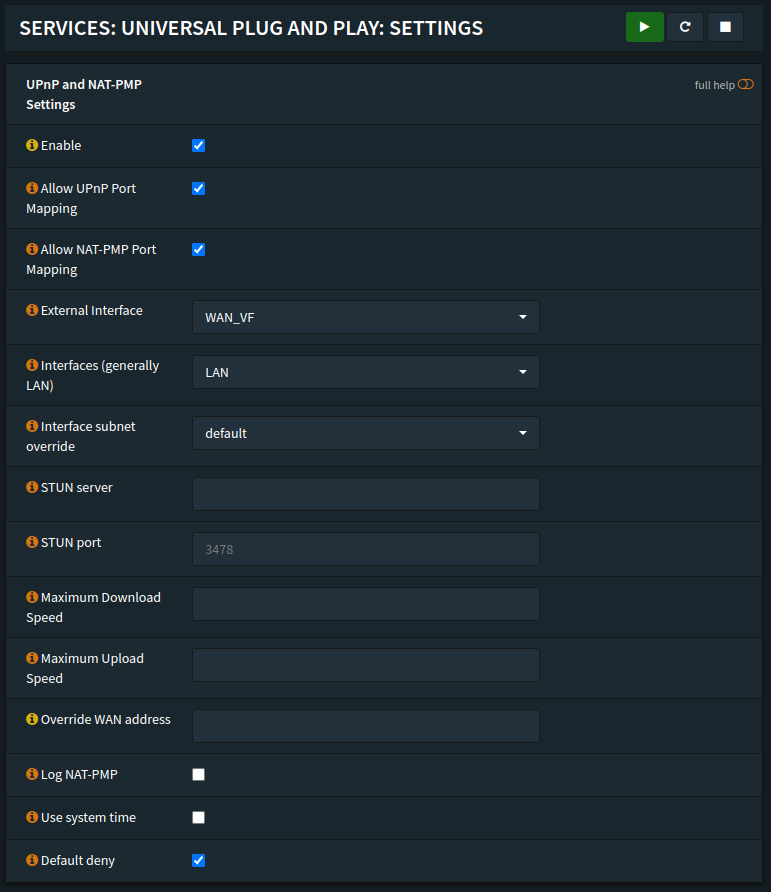The image size is (771, 892).
Task: Uncheck Allow UPnP Port Mapping
Action: pos(198,188)
